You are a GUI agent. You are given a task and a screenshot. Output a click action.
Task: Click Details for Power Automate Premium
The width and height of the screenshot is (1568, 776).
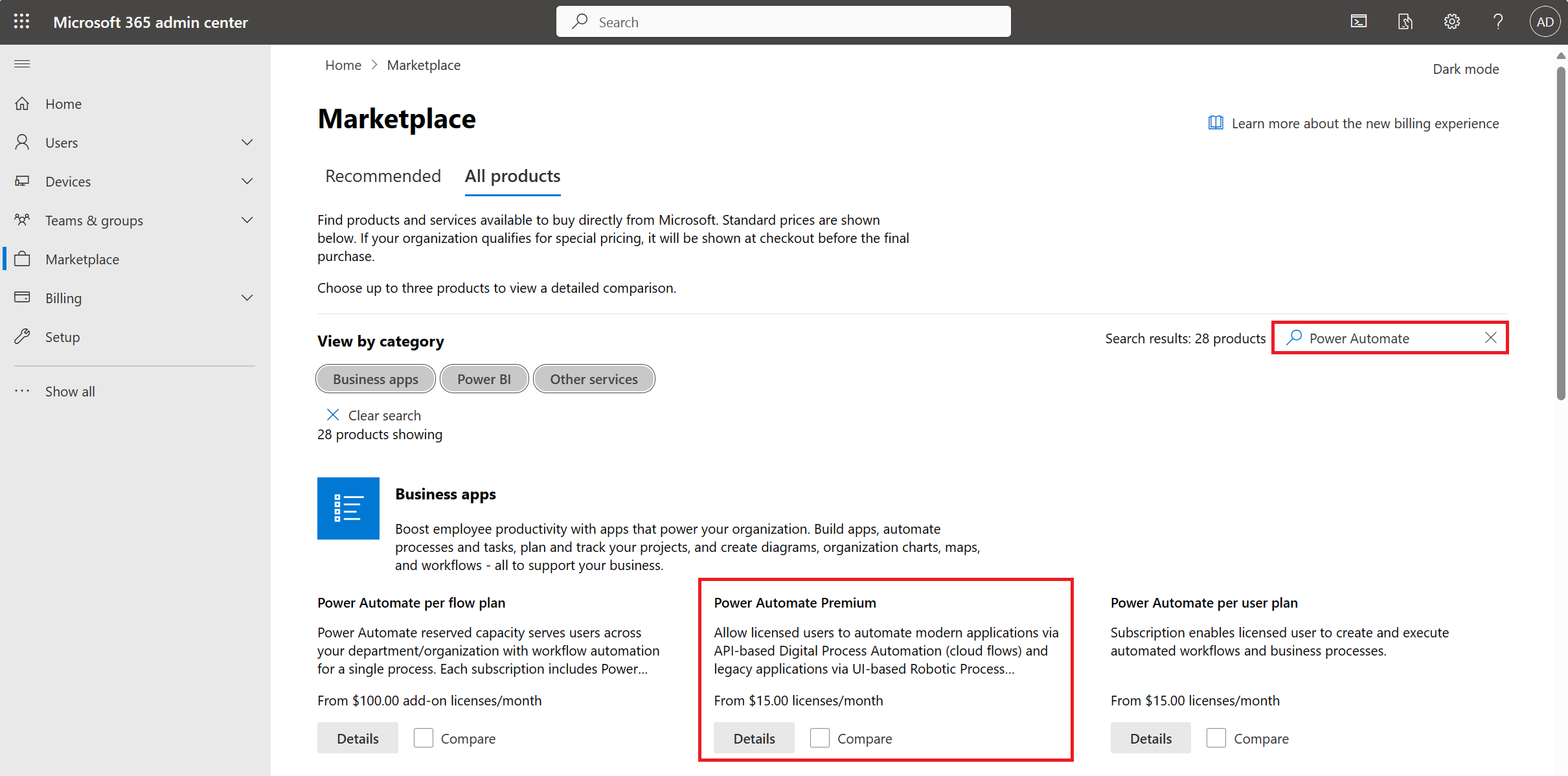754,738
